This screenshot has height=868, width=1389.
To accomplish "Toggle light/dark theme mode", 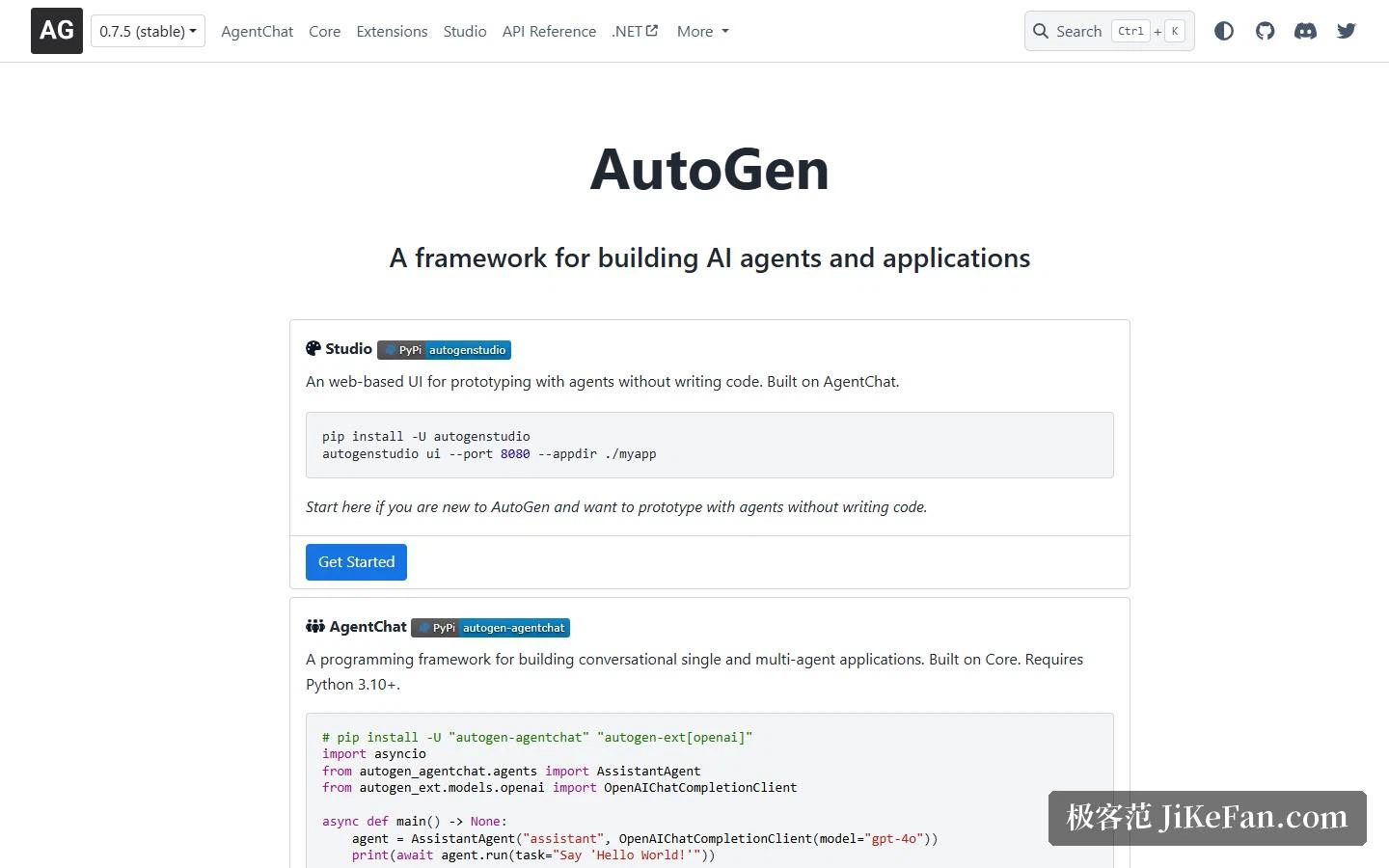I will (1224, 31).
